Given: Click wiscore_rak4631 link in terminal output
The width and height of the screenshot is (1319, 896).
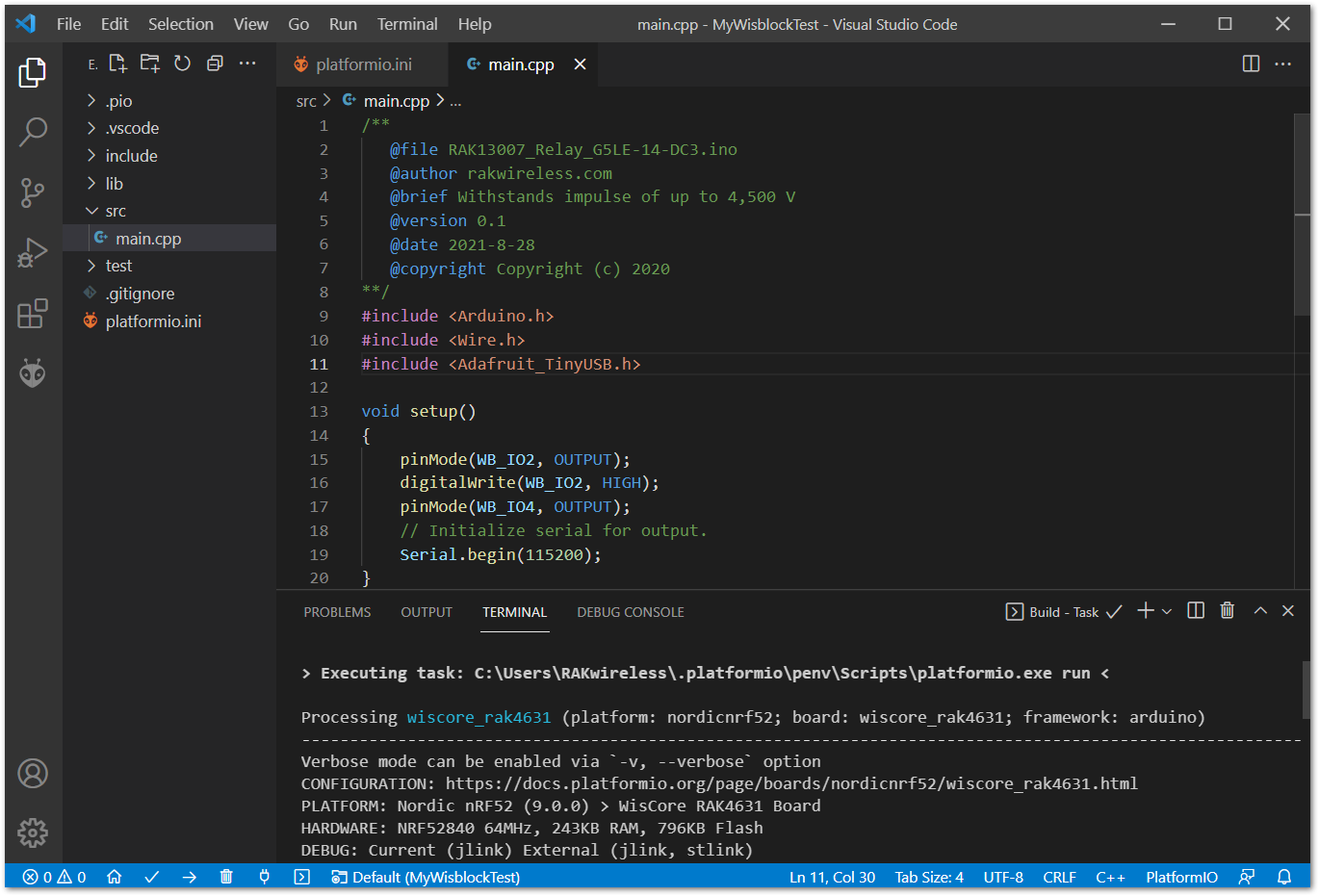Looking at the screenshot, I should pyautogui.click(x=478, y=717).
